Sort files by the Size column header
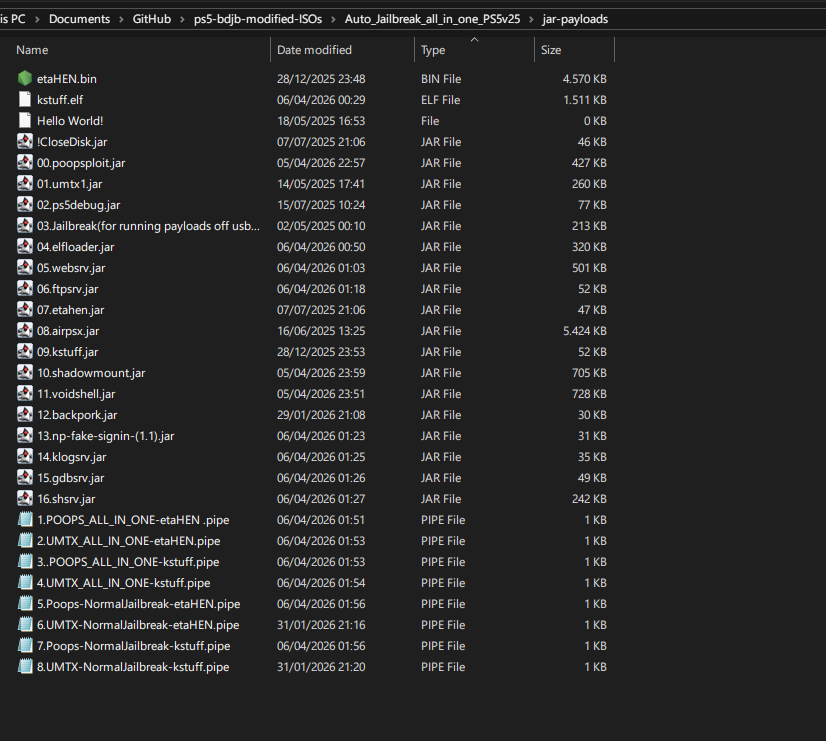The width and height of the screenshot is (826, 741). tap(551, 50)
